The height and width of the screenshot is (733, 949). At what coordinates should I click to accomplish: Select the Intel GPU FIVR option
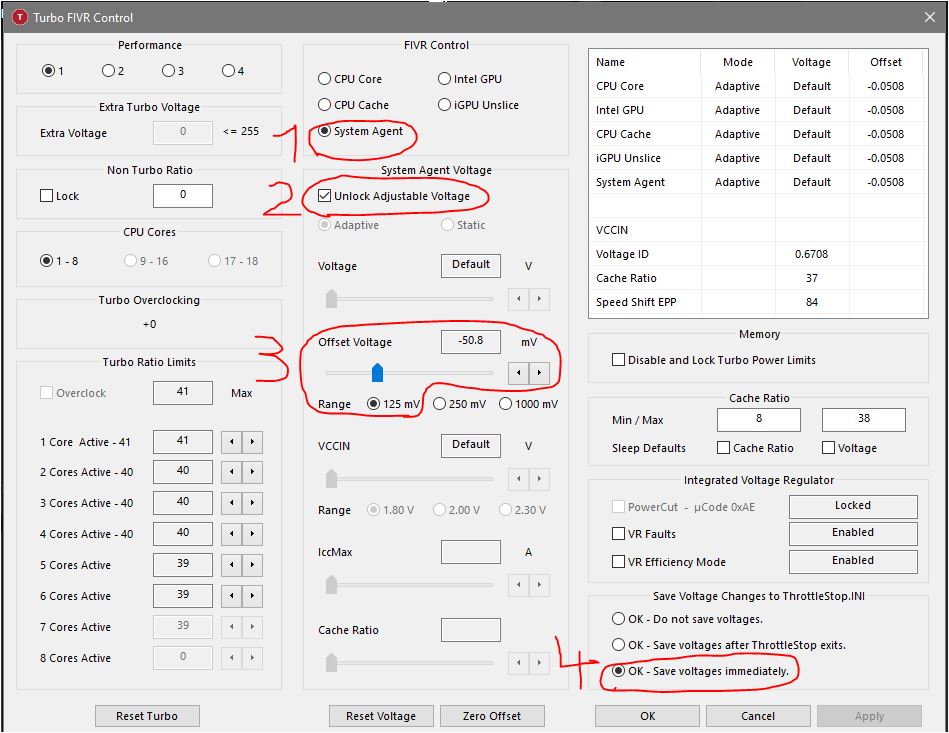point(470,79)
